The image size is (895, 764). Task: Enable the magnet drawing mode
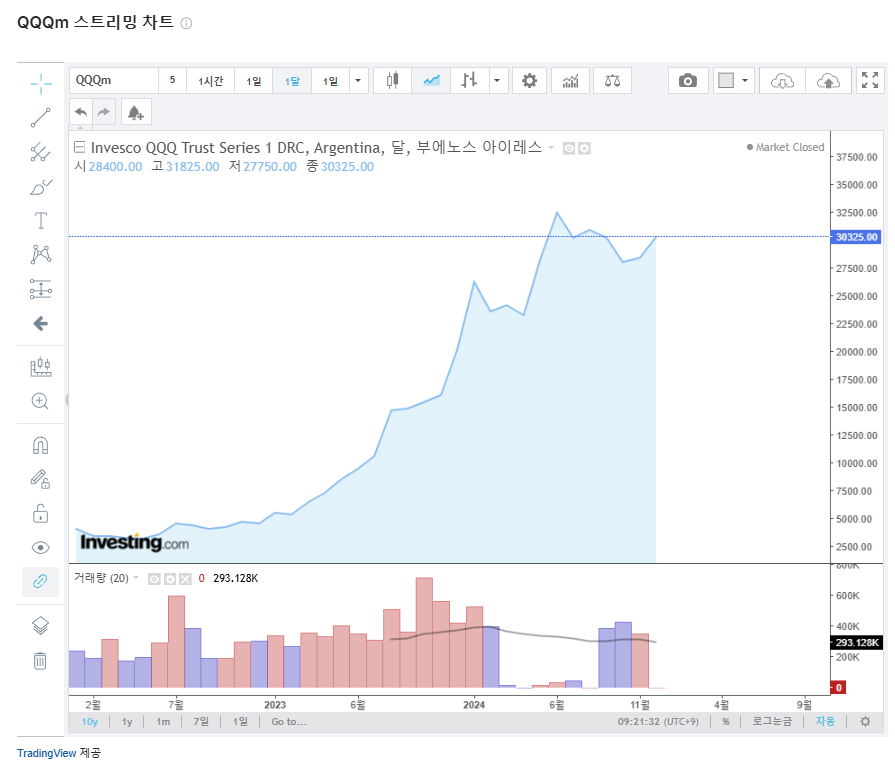coord(40,445)
